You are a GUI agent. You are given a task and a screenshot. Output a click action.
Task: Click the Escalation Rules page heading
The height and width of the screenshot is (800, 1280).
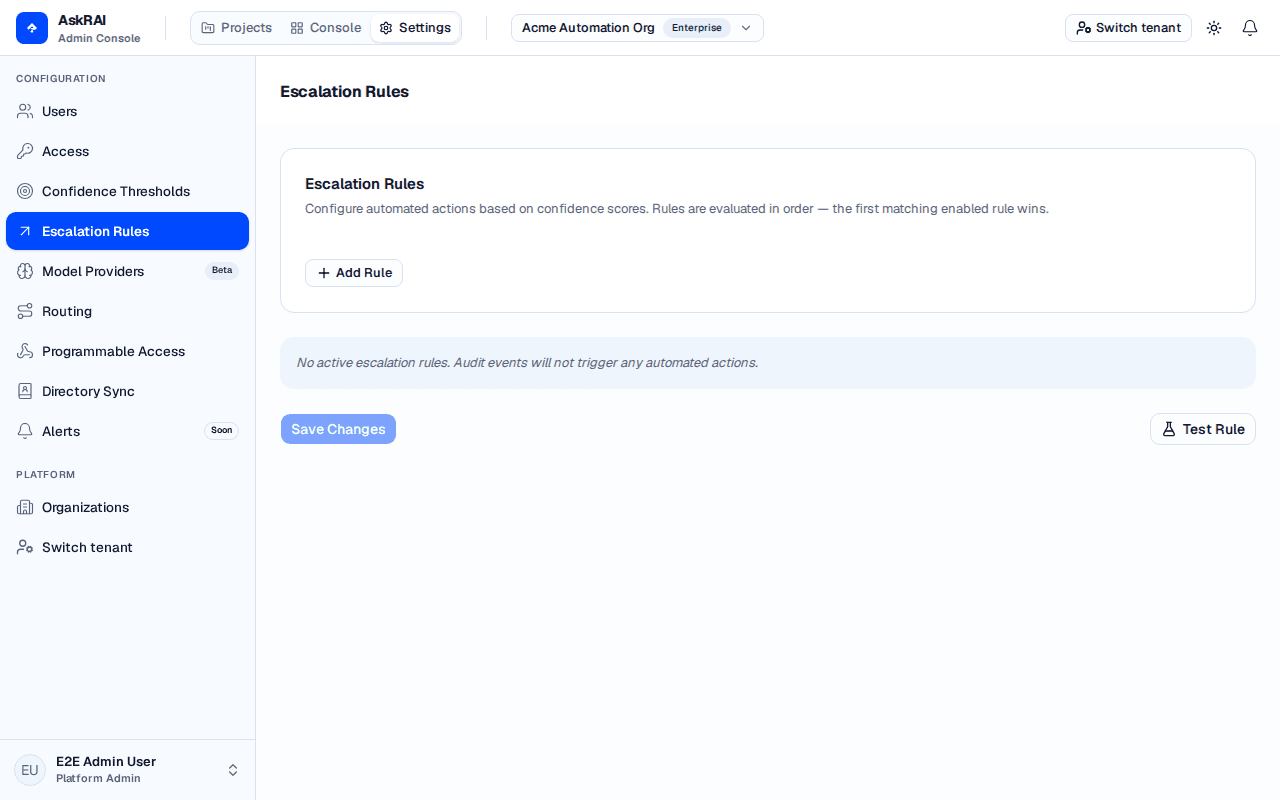344,92
